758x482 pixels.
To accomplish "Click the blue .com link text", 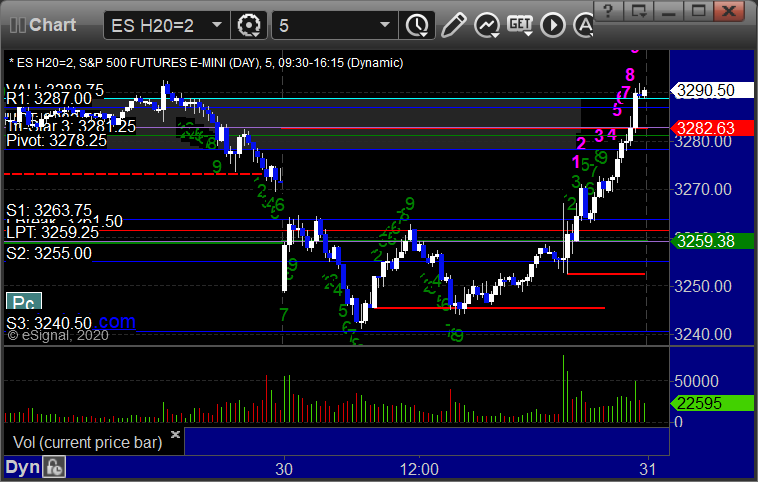I will (x=117, y=321).
